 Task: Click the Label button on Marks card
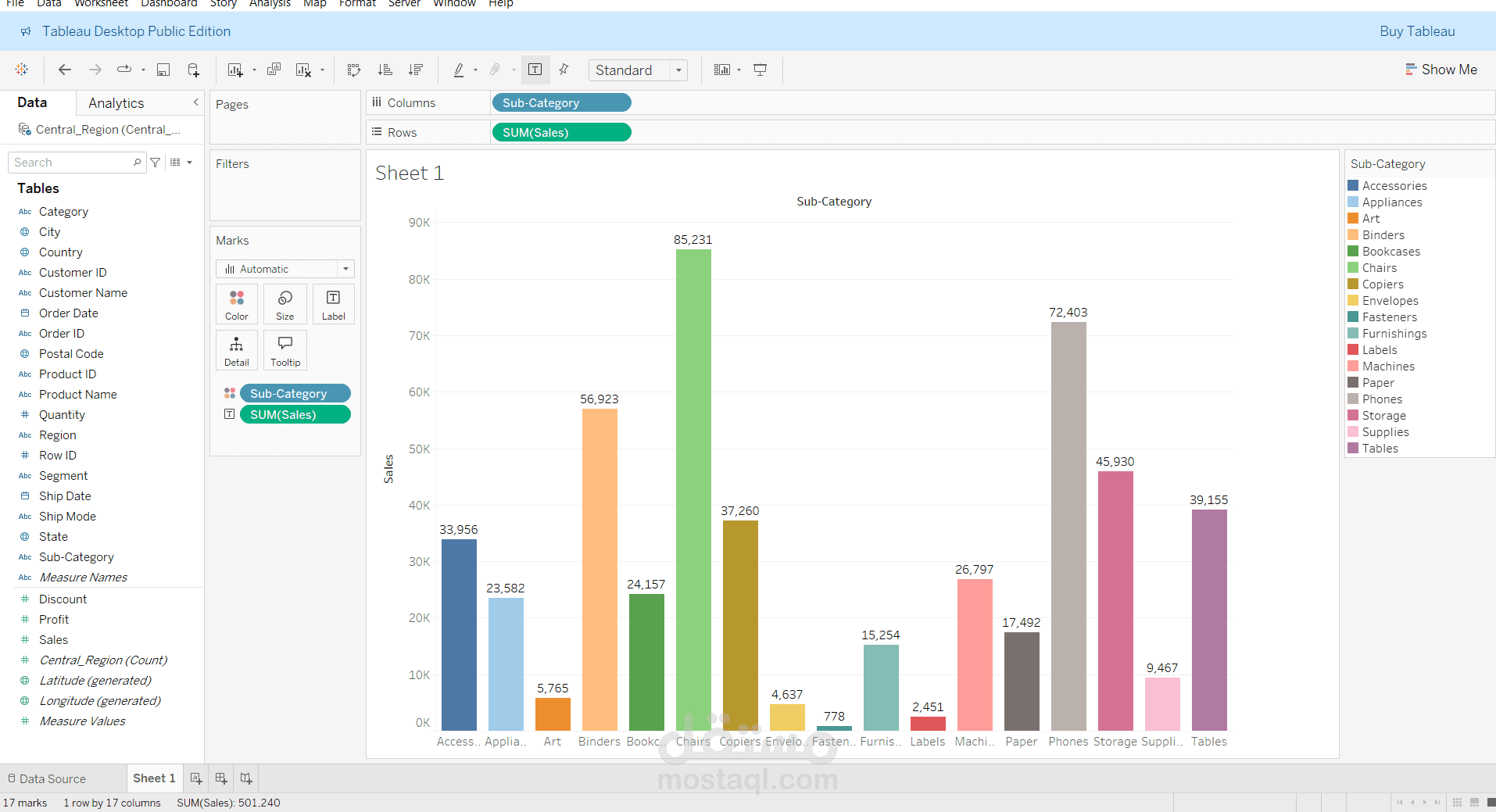(334, 305)
